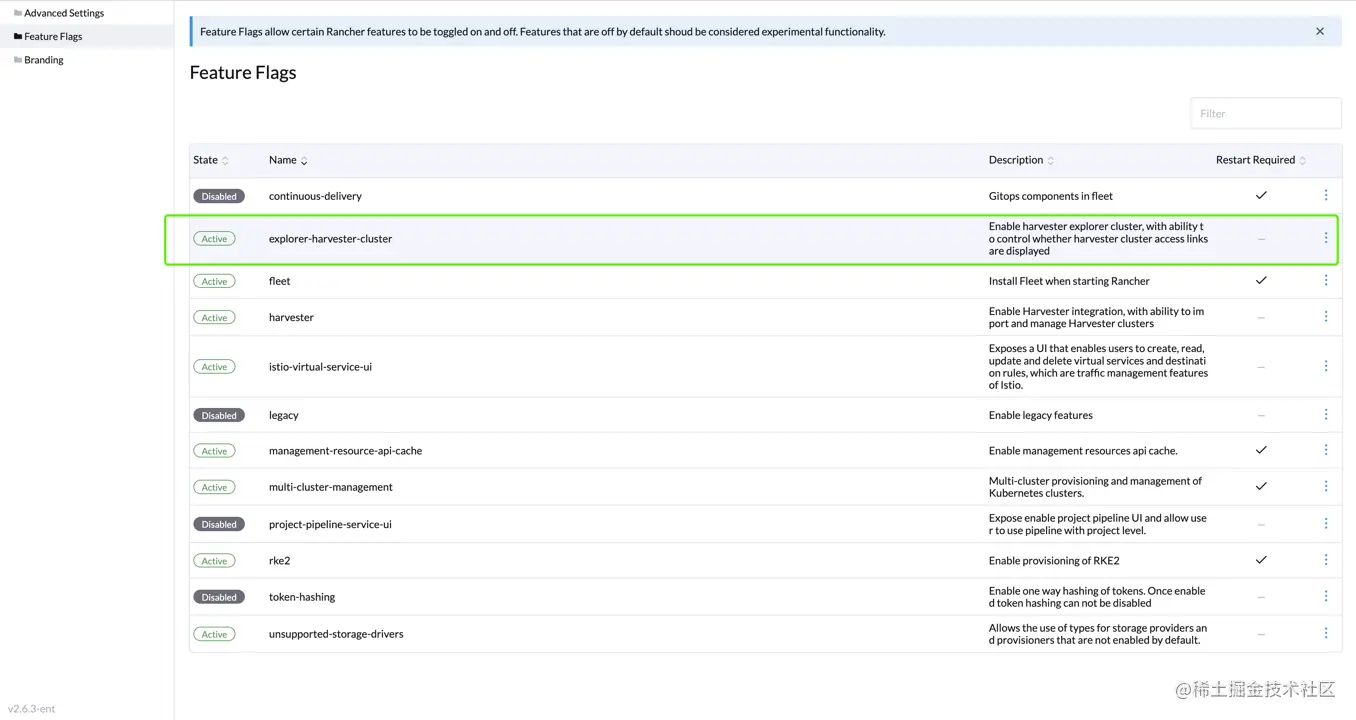1356x720 pixels.
Task: Click restart-required checkmark for rke2
Action: [1261, 560]
